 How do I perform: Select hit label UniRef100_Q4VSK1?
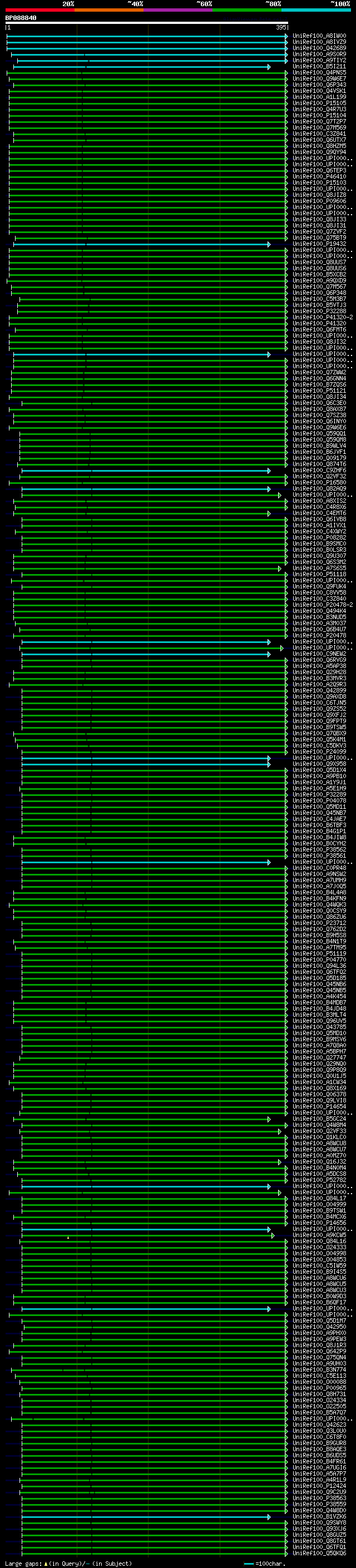point(319,91)
